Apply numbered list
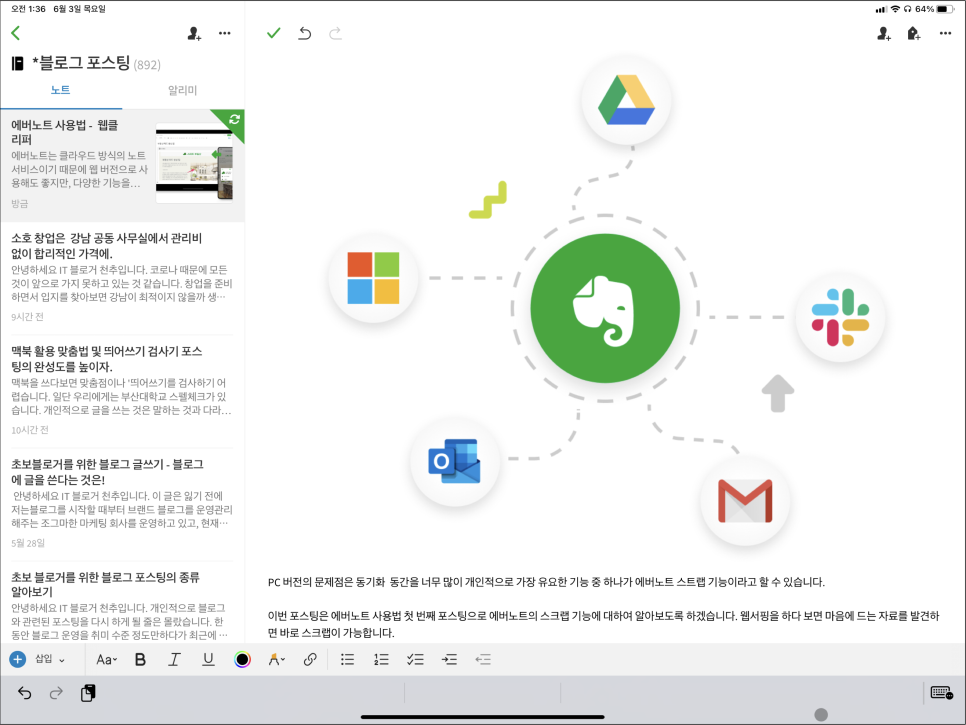 click(381, 660)
